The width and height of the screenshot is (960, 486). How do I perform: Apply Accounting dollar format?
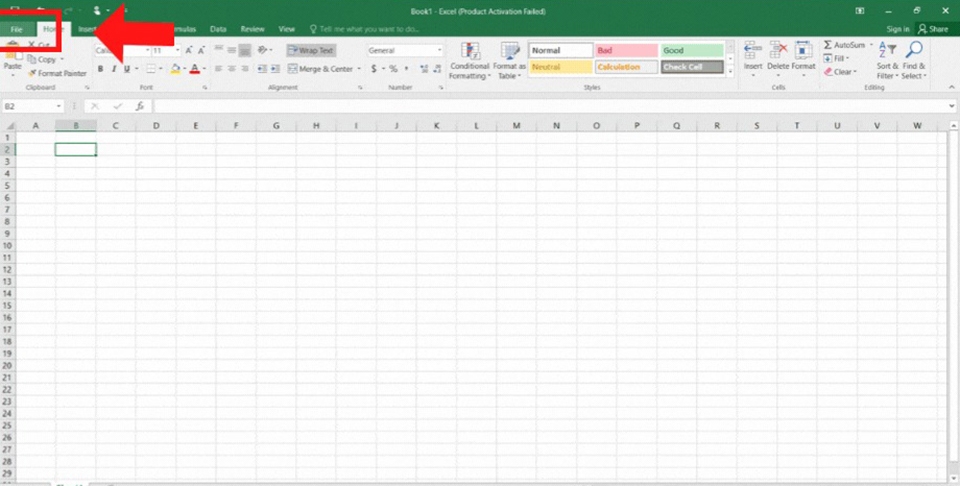click(x=373, y=69)
